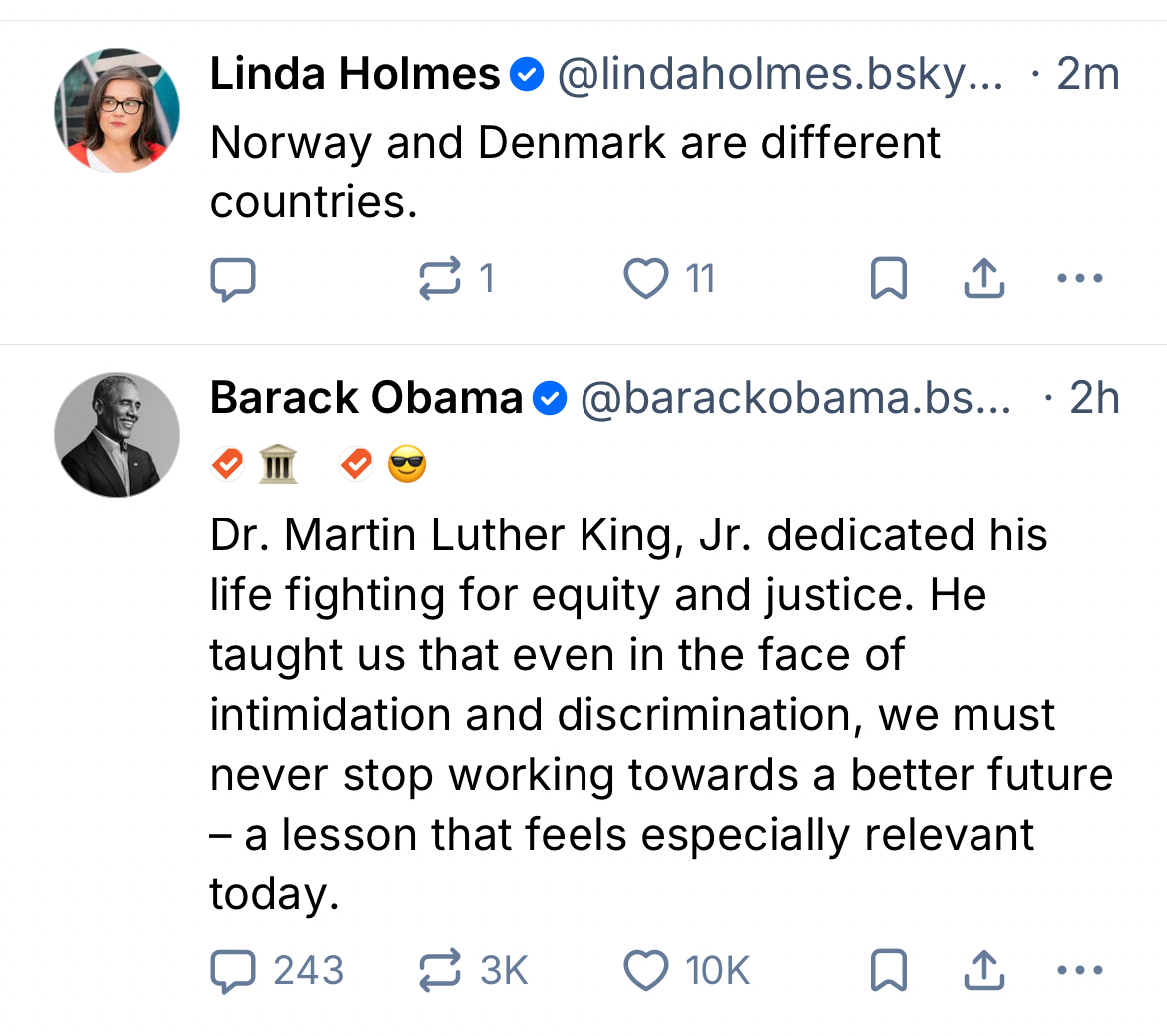Open more options on Linda Holmes's post

pos(1079,279)
